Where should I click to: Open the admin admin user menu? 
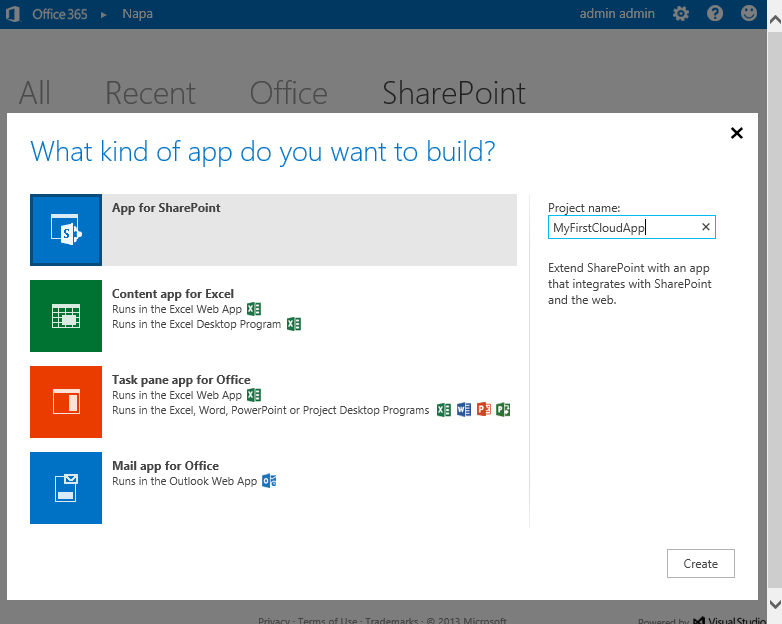[617, 14]
